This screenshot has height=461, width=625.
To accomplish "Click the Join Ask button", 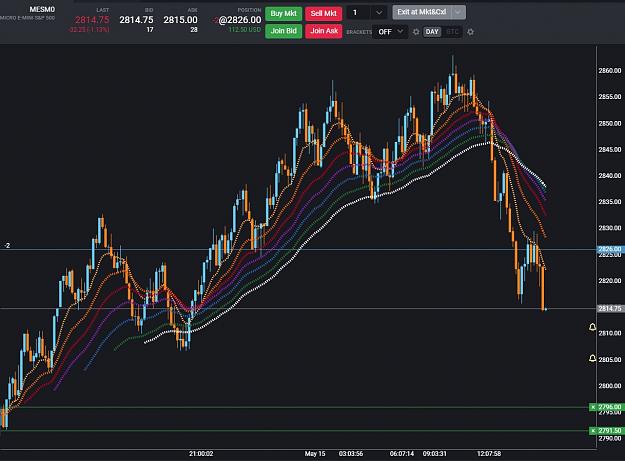I will [x=324, y=31].
